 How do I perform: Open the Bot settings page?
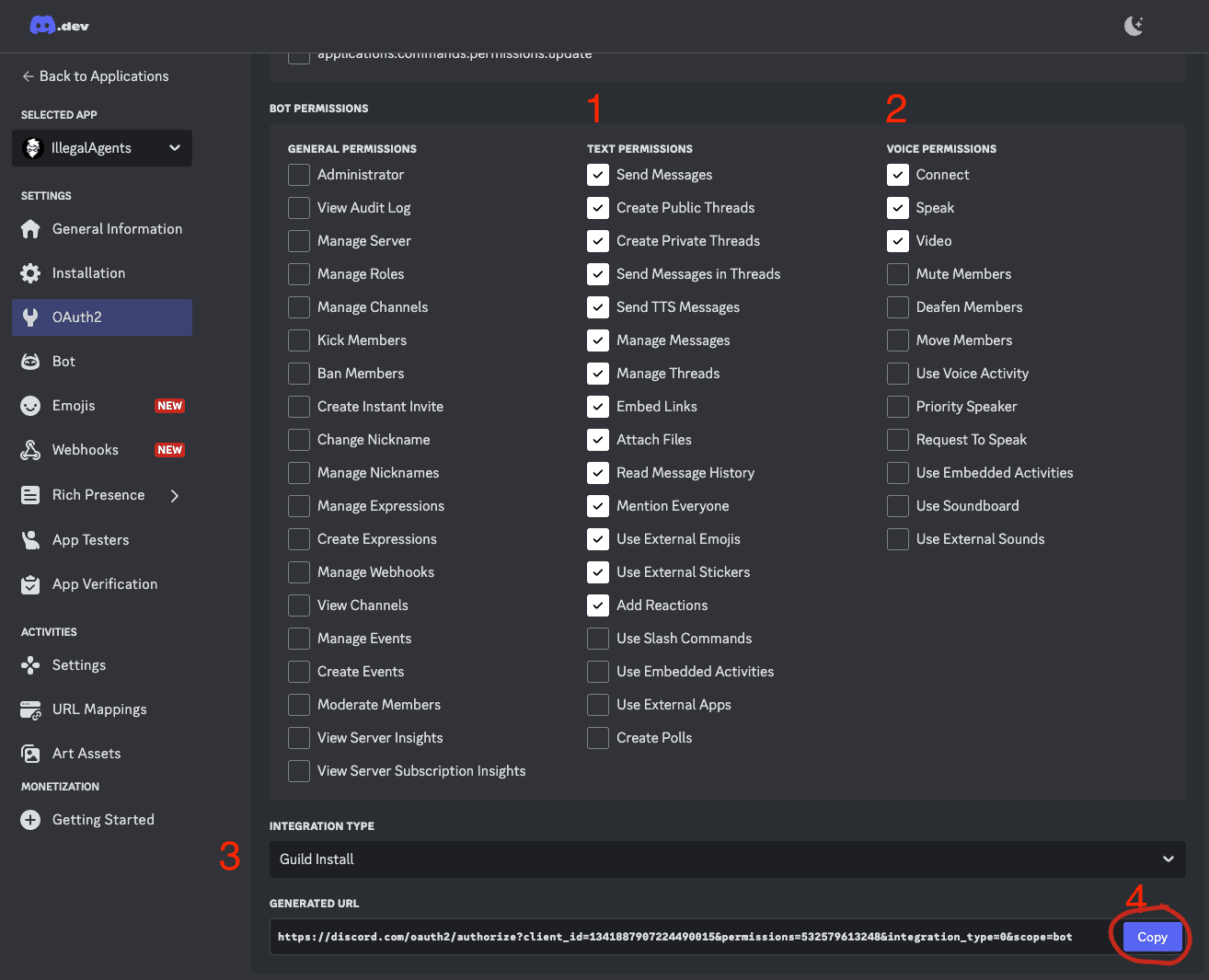[102, 362]
